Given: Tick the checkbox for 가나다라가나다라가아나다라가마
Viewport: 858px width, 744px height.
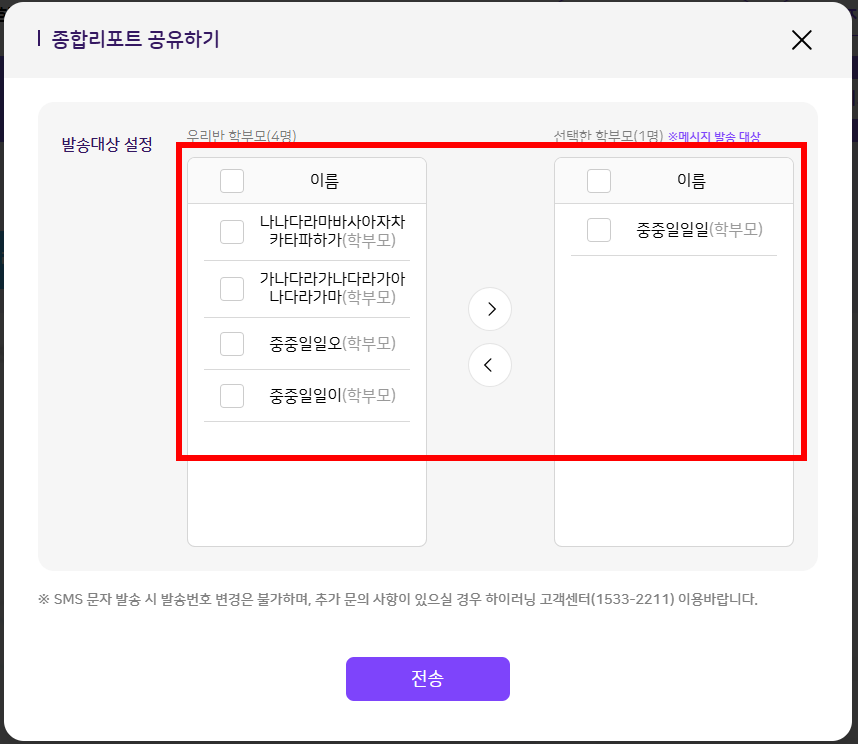Looking at the screenshot, I should coord(232,289).
